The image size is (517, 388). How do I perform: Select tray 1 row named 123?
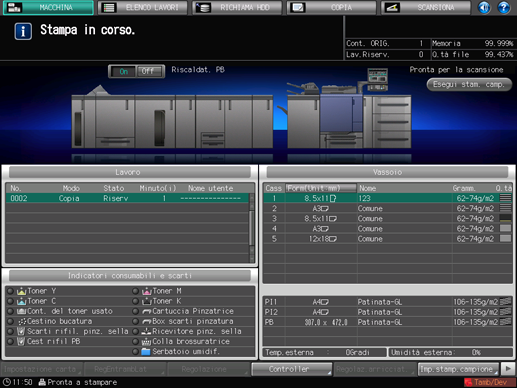coord(388,198)
